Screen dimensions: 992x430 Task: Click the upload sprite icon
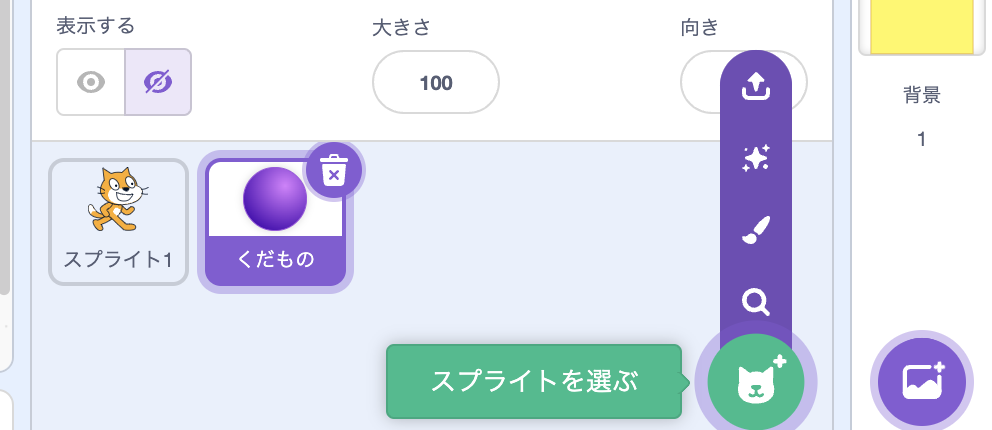[x=755, y=86]
